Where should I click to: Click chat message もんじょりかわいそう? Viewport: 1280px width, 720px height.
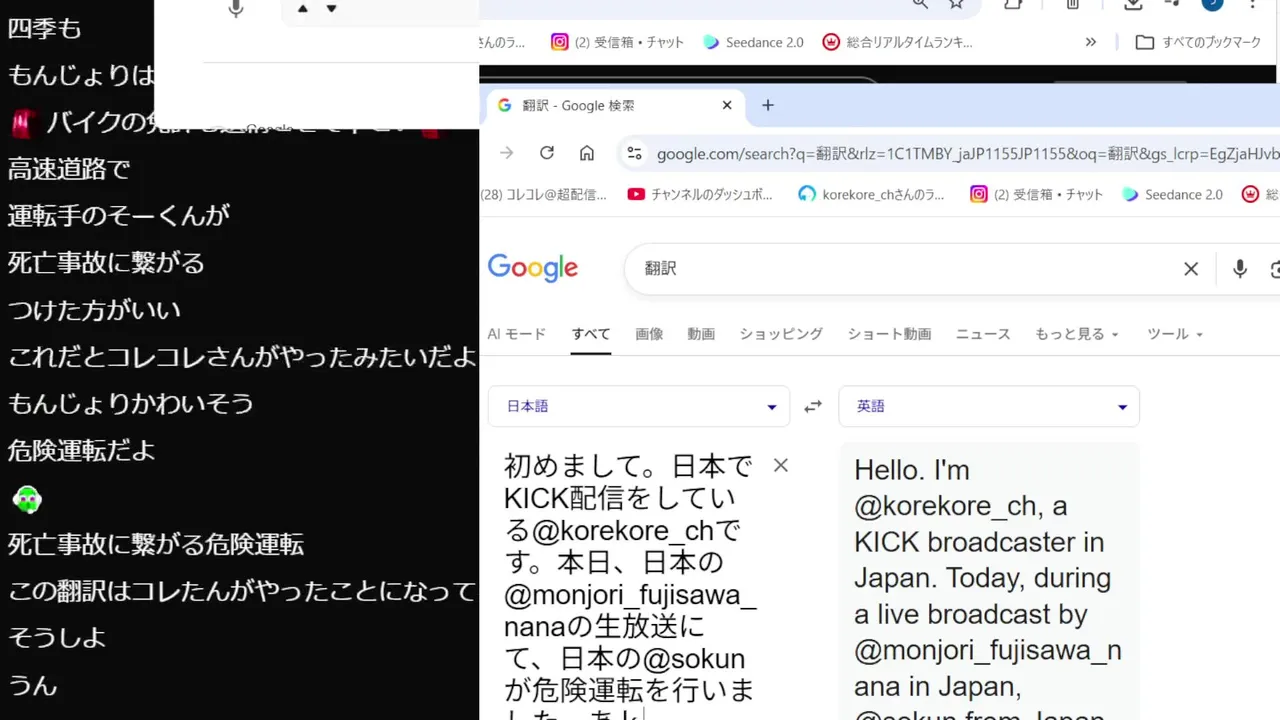131,404
